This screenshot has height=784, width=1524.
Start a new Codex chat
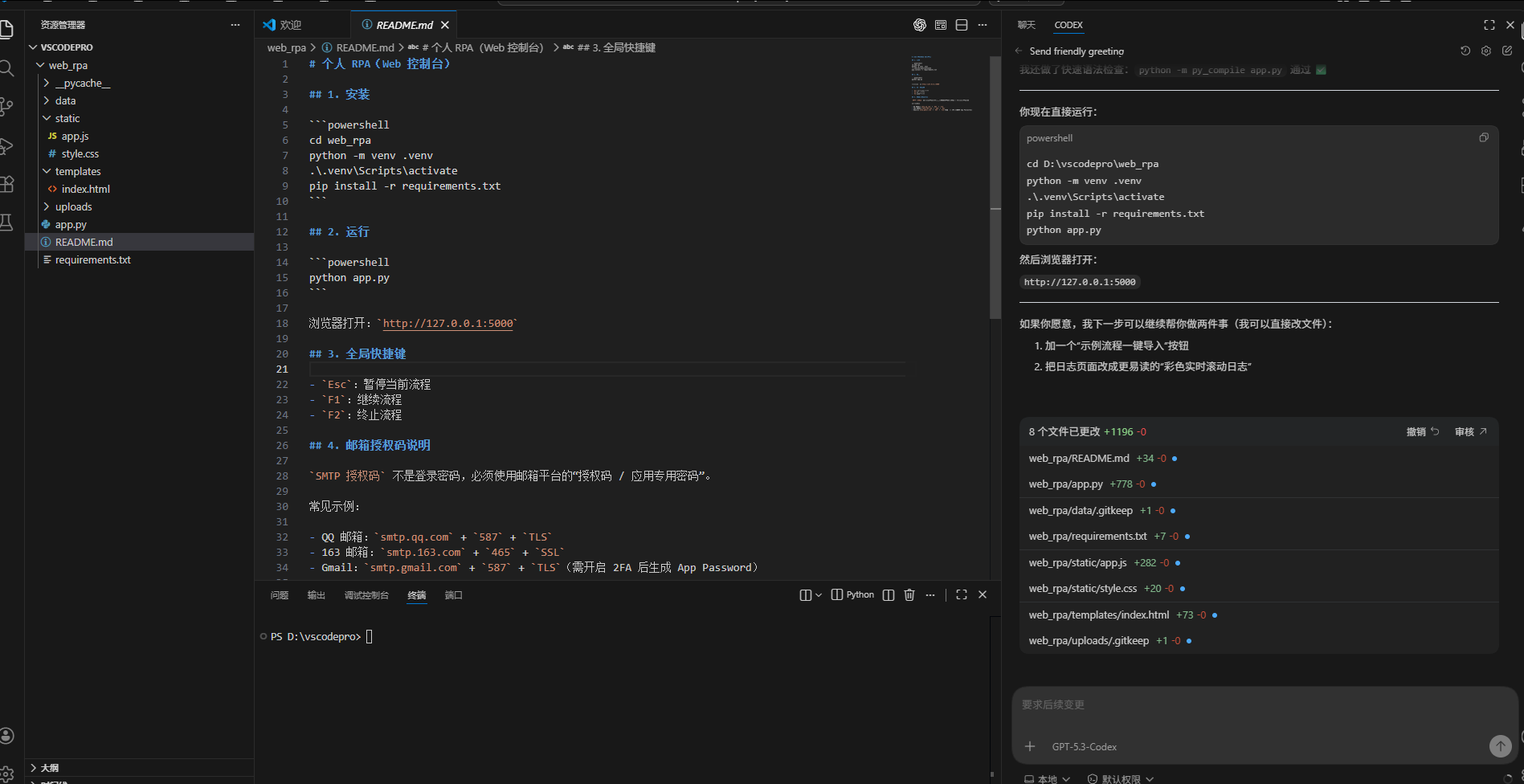(1507, 51)
